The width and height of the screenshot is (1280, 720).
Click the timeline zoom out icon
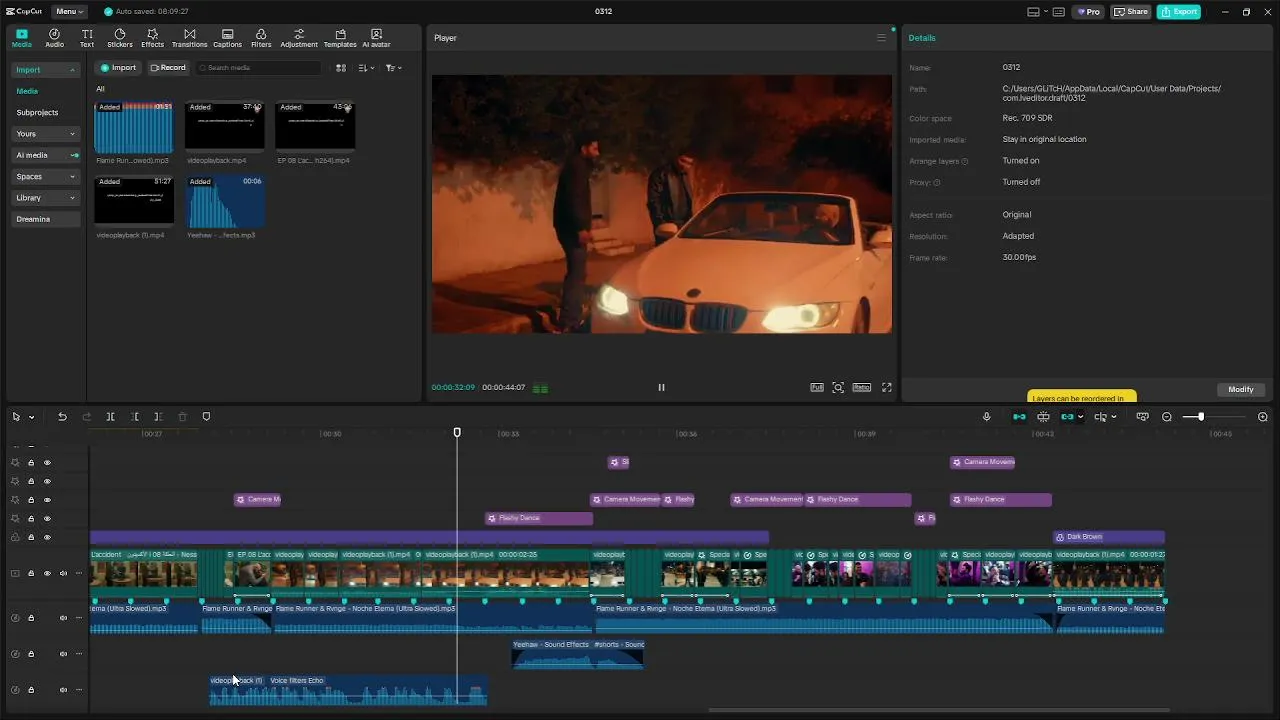pos(1166,417)
